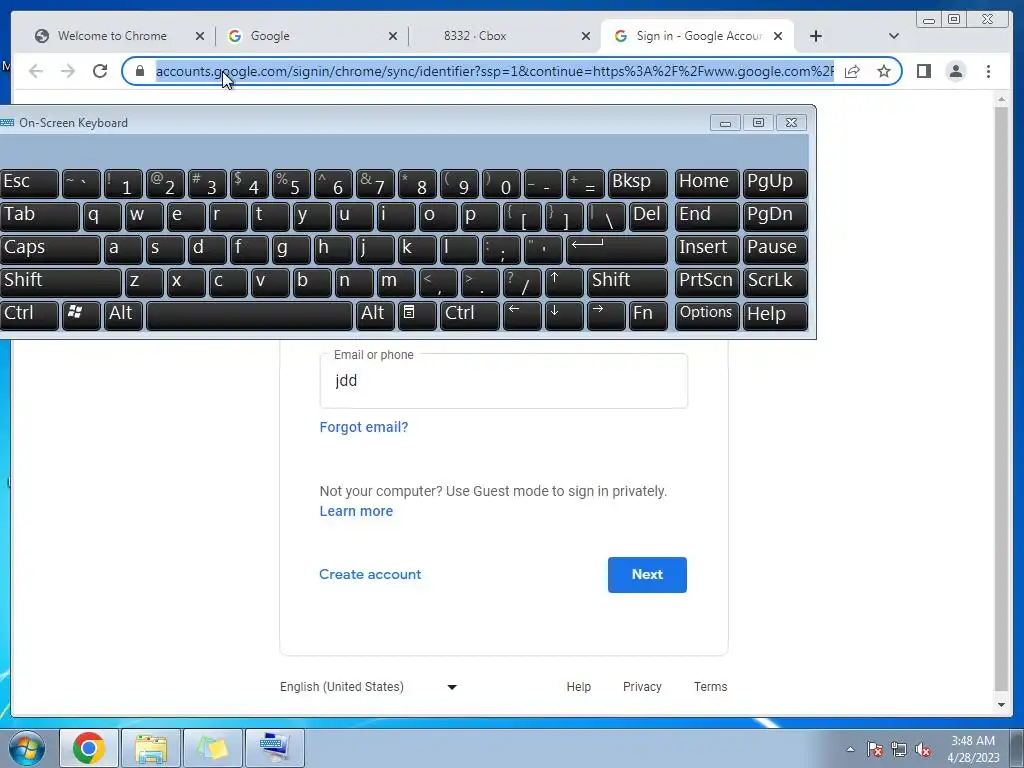1024x768 pixels.
Task: Tap the down arrow key on keyboard
Action: coord(564,315)
